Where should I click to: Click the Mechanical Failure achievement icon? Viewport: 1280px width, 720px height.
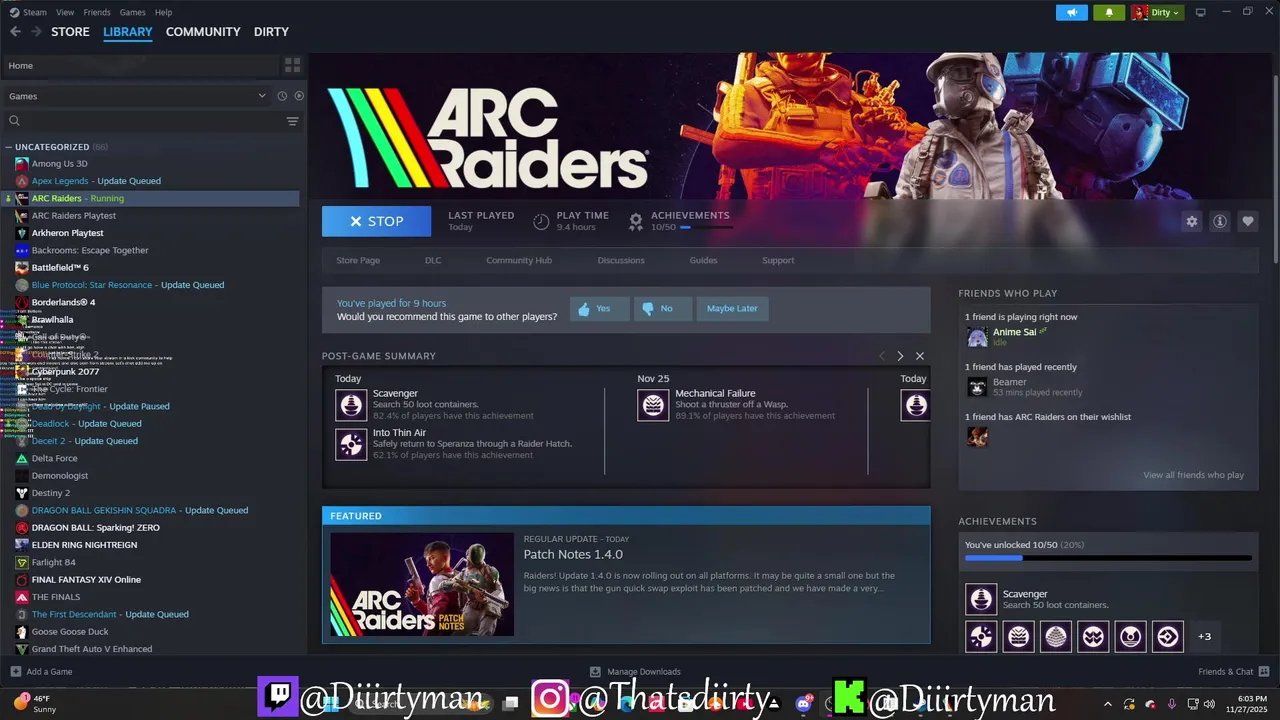pyautogui.click(x=653, y=405)
